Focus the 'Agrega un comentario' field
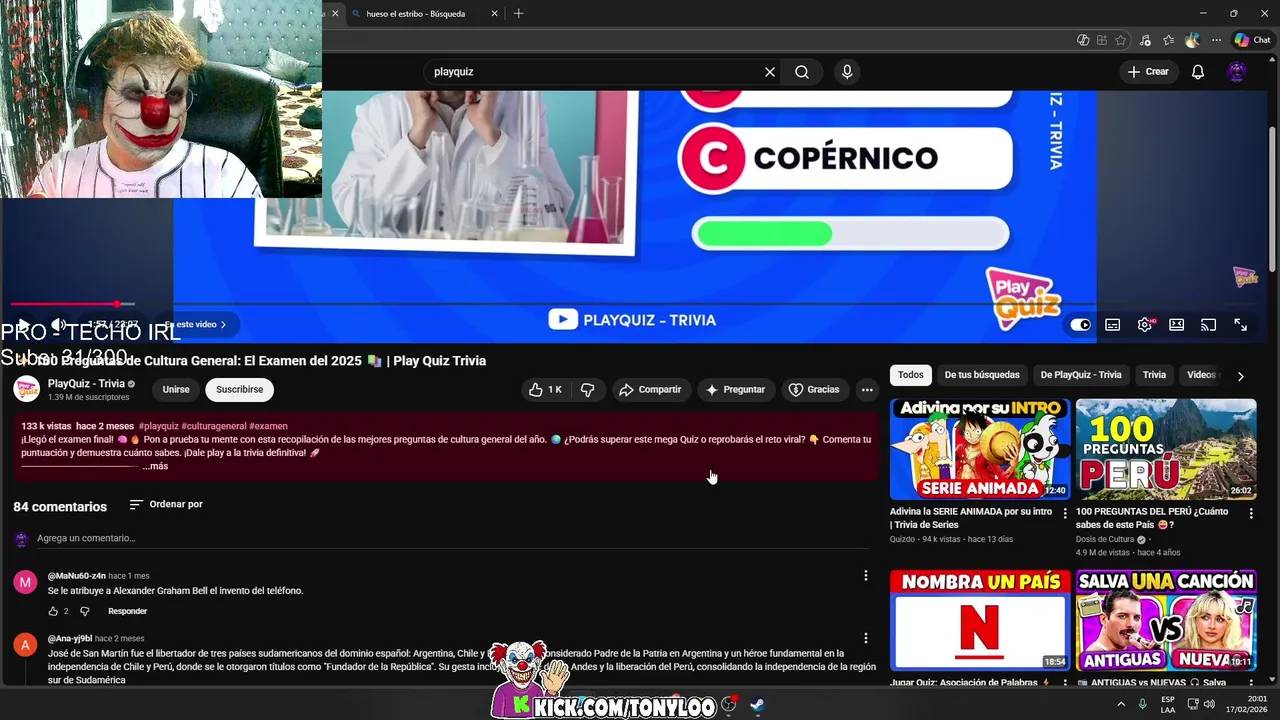Viewport: 1280px width, 720px height. click(x=452, y=538)
